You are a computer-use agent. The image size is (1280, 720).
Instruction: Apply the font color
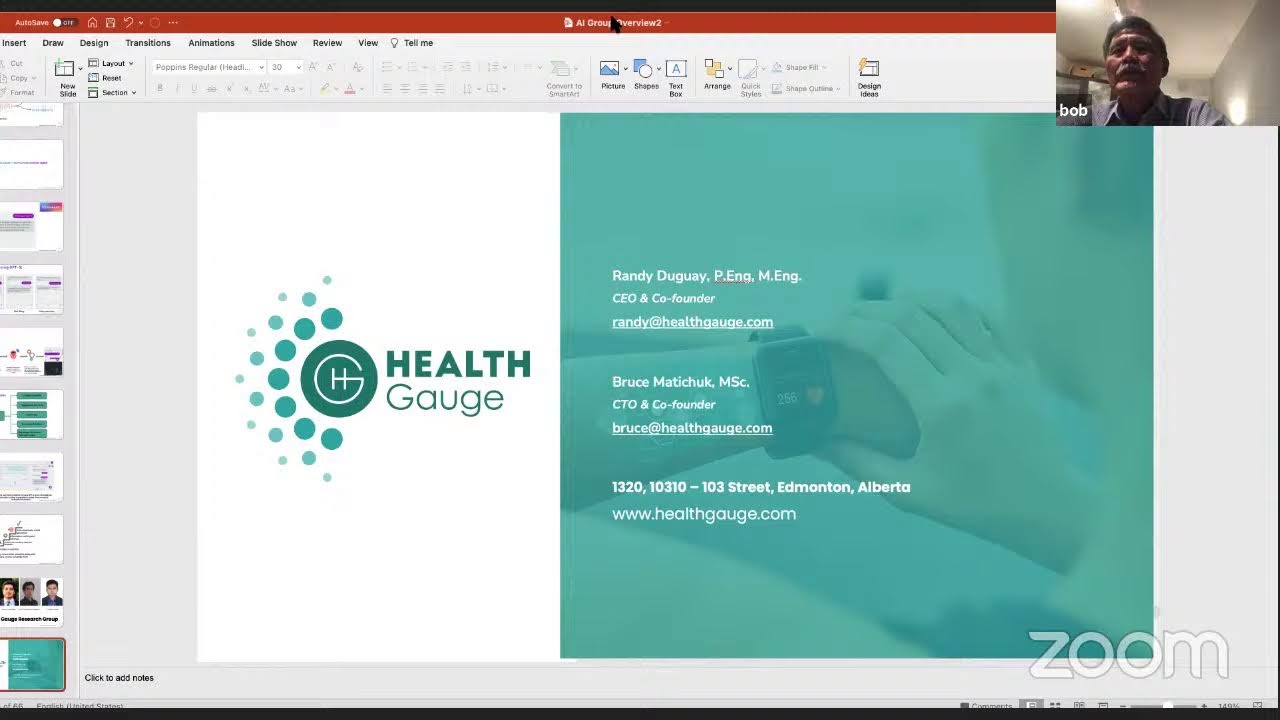tap(349, 89)
